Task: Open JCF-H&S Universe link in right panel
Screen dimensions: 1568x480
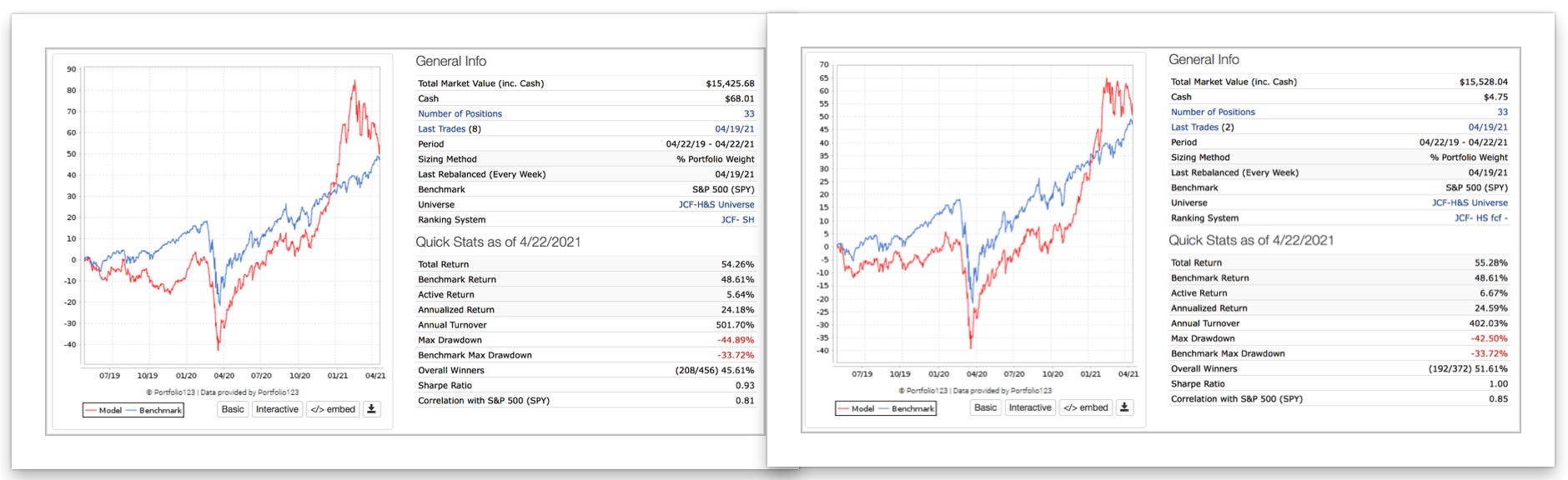Action: tap(1470, 202)
